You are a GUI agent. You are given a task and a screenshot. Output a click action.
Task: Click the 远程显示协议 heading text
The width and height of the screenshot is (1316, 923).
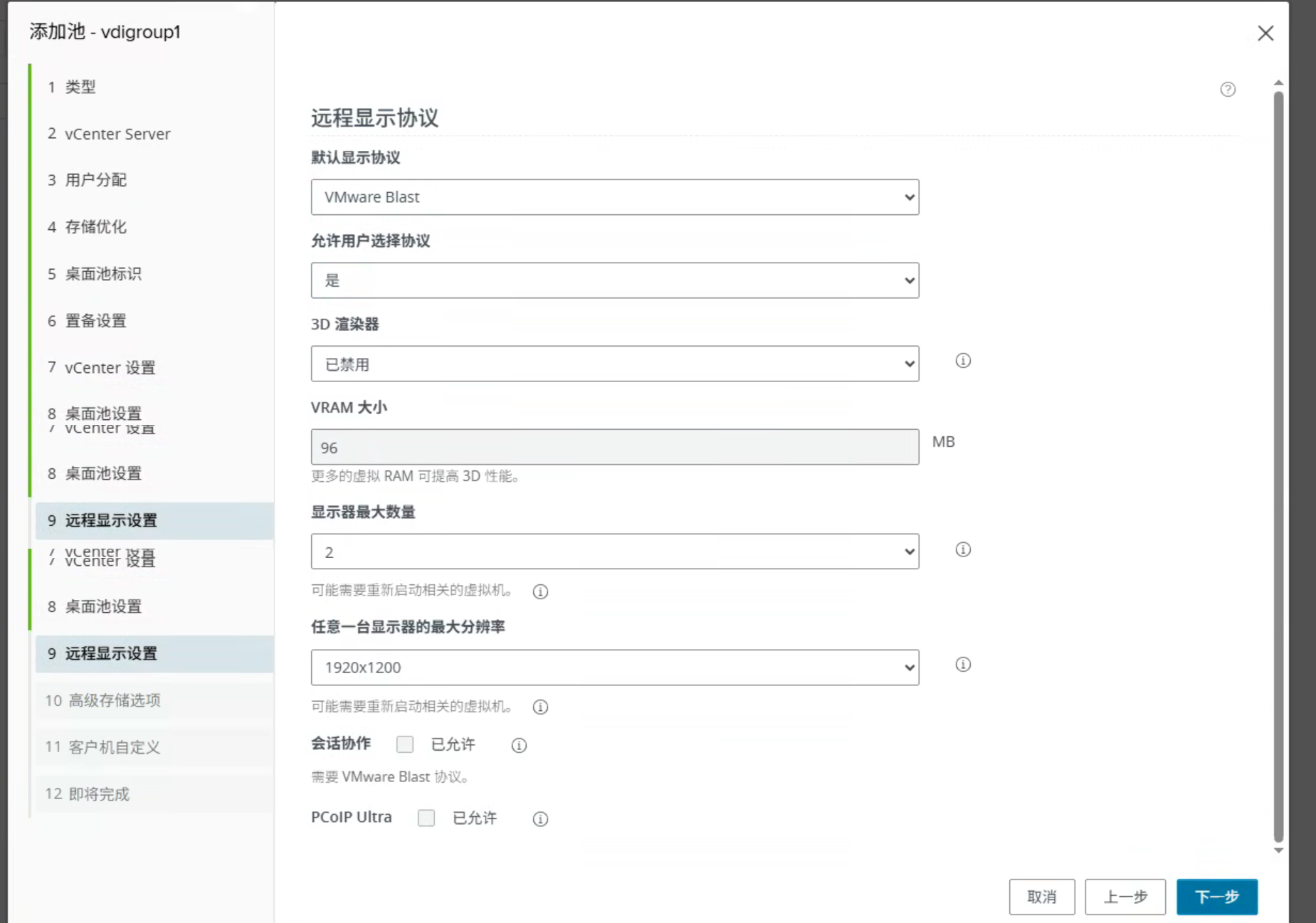[x=374, y=117]
